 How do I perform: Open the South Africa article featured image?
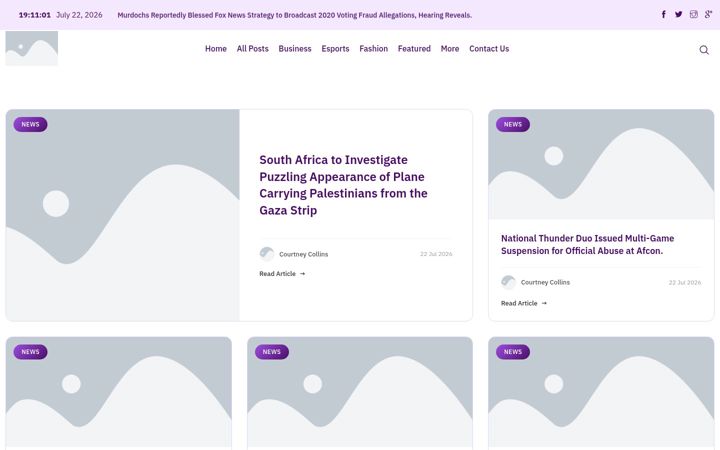coord(123,215)
